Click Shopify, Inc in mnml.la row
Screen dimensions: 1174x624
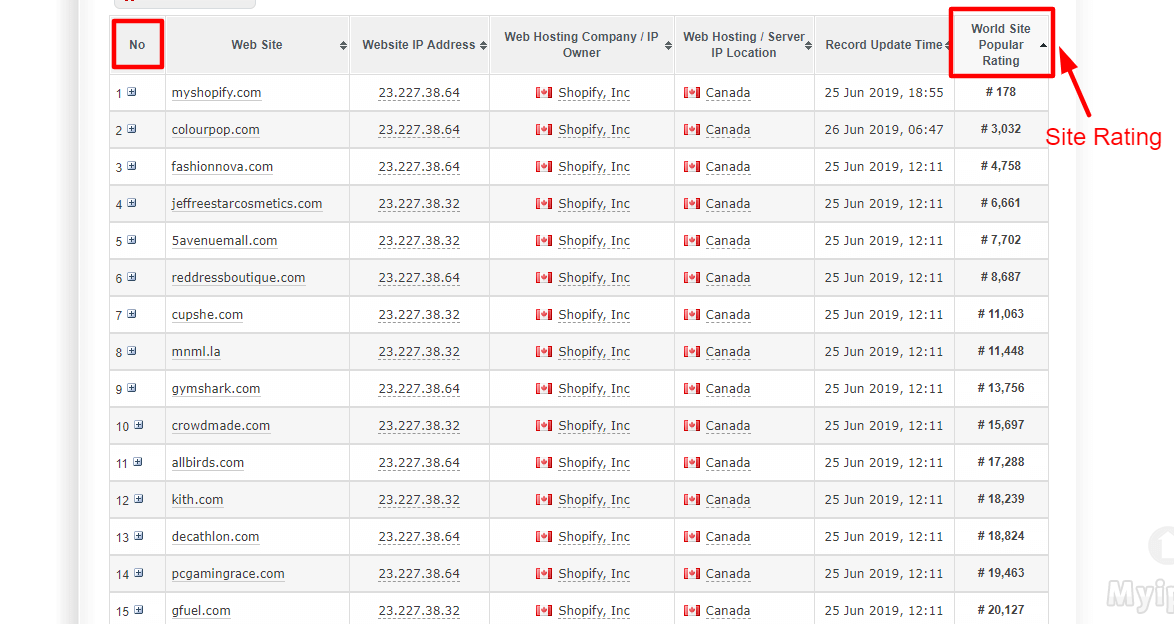[594, 351]
